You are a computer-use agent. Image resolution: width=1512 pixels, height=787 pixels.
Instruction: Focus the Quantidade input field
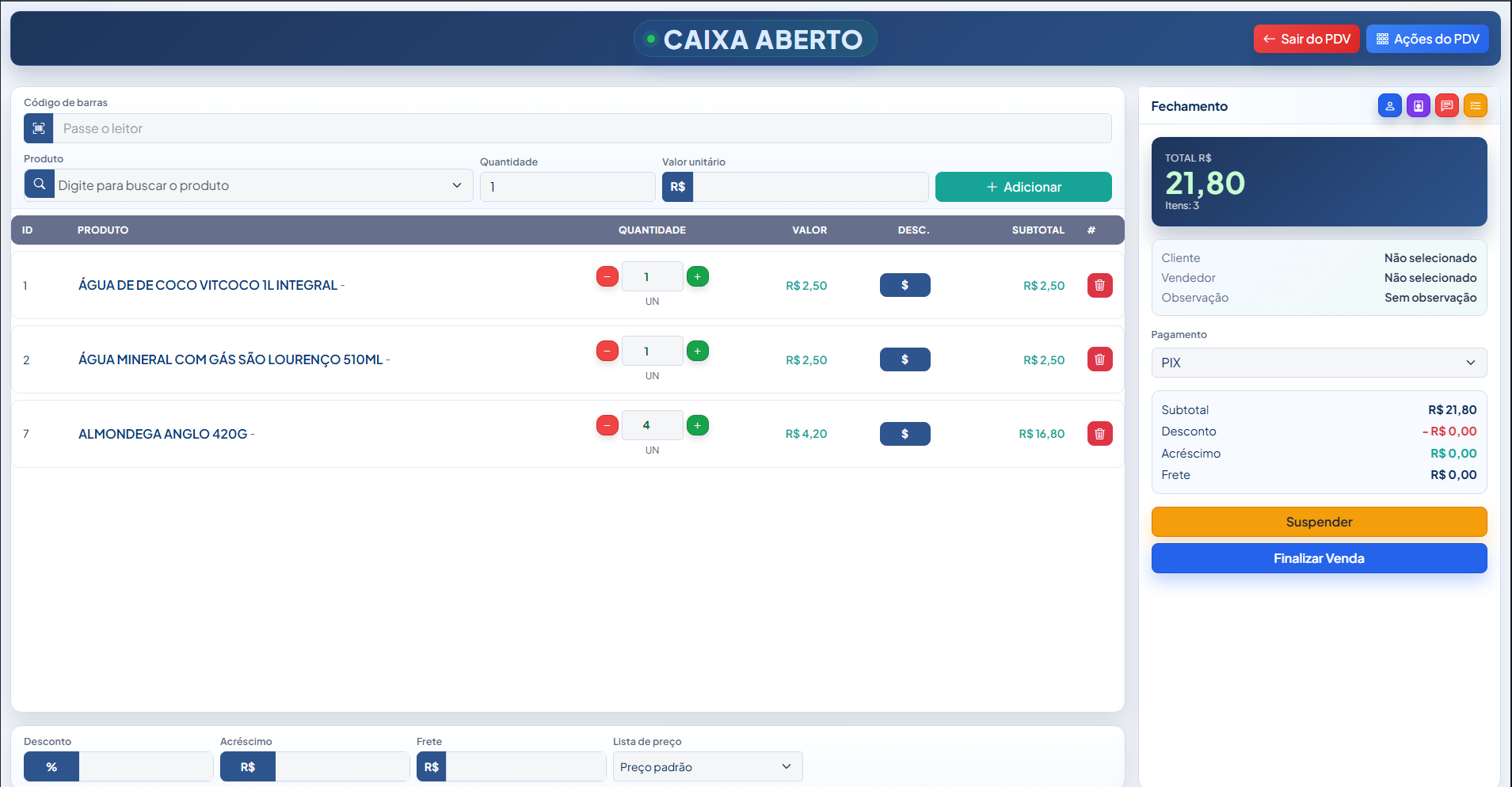click(567, 187)
